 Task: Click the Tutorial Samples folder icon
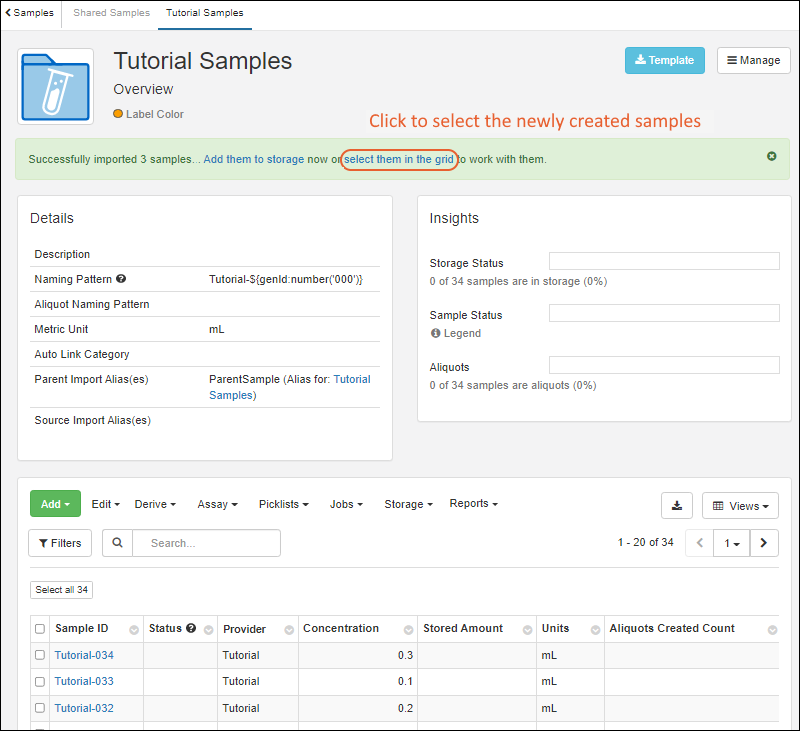[x=56, y=86]
